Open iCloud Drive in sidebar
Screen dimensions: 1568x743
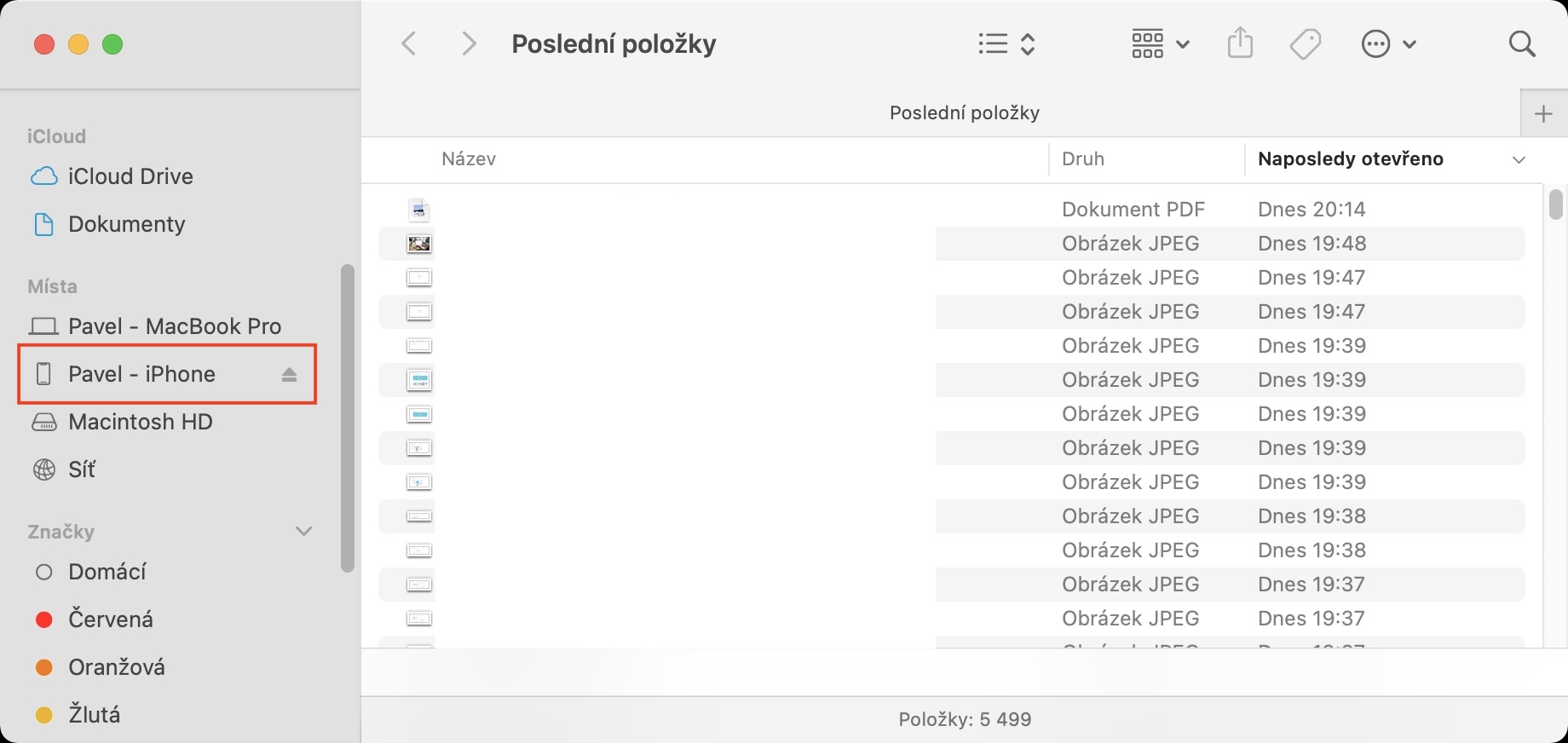pyautogui.click(x=130, y=176)
